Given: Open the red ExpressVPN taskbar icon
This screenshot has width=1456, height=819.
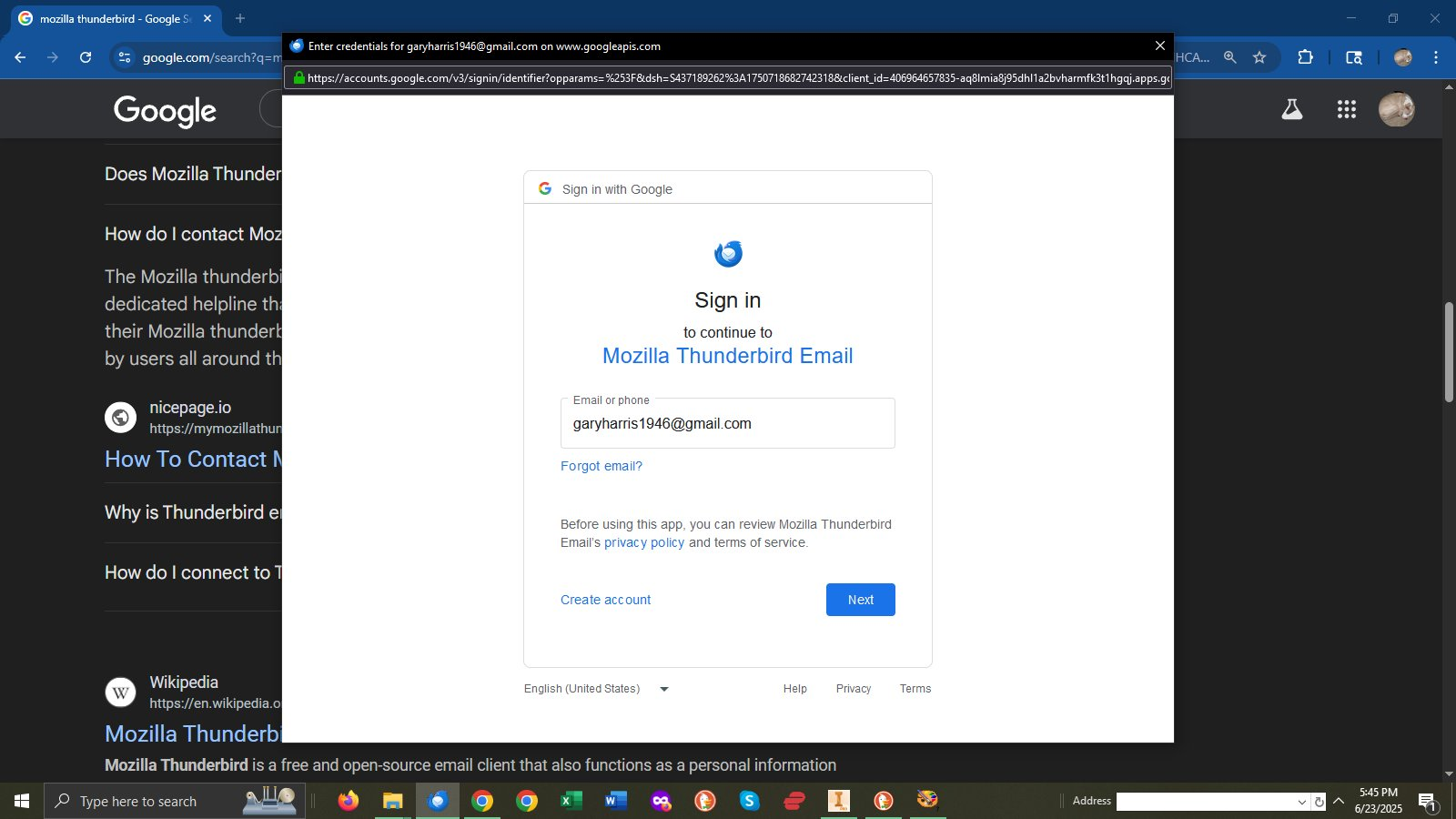Looking at the screenshot, I should click(794, 801).
